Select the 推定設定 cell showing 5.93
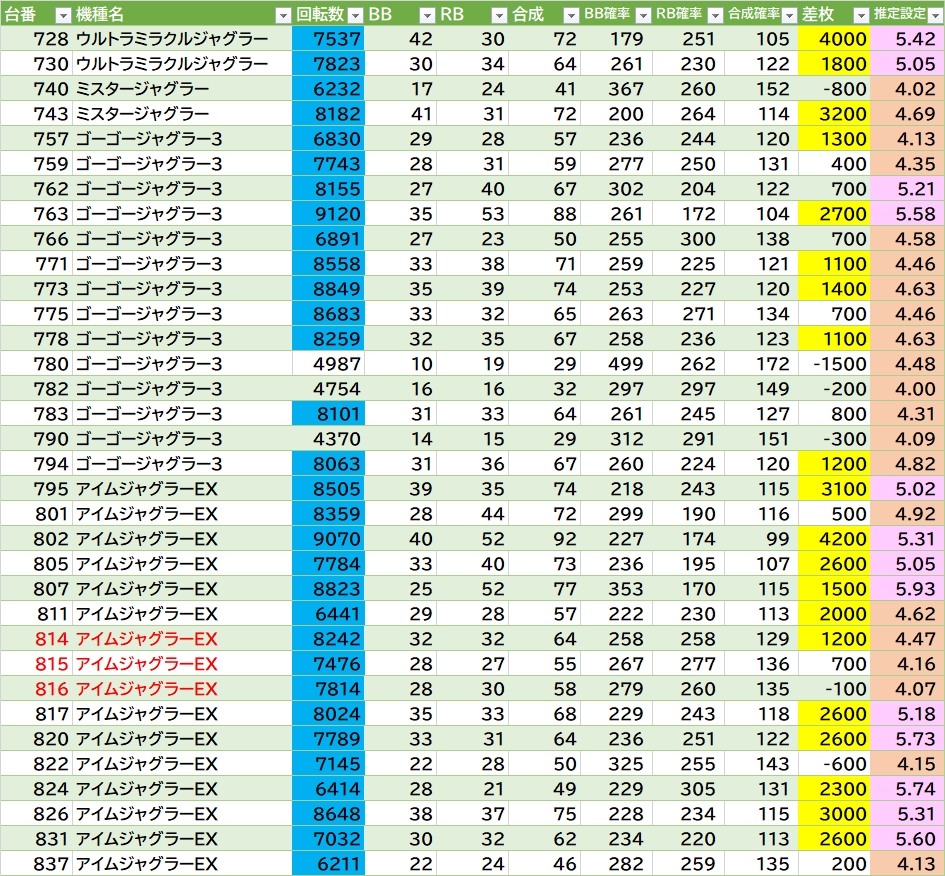 [908, 589]
